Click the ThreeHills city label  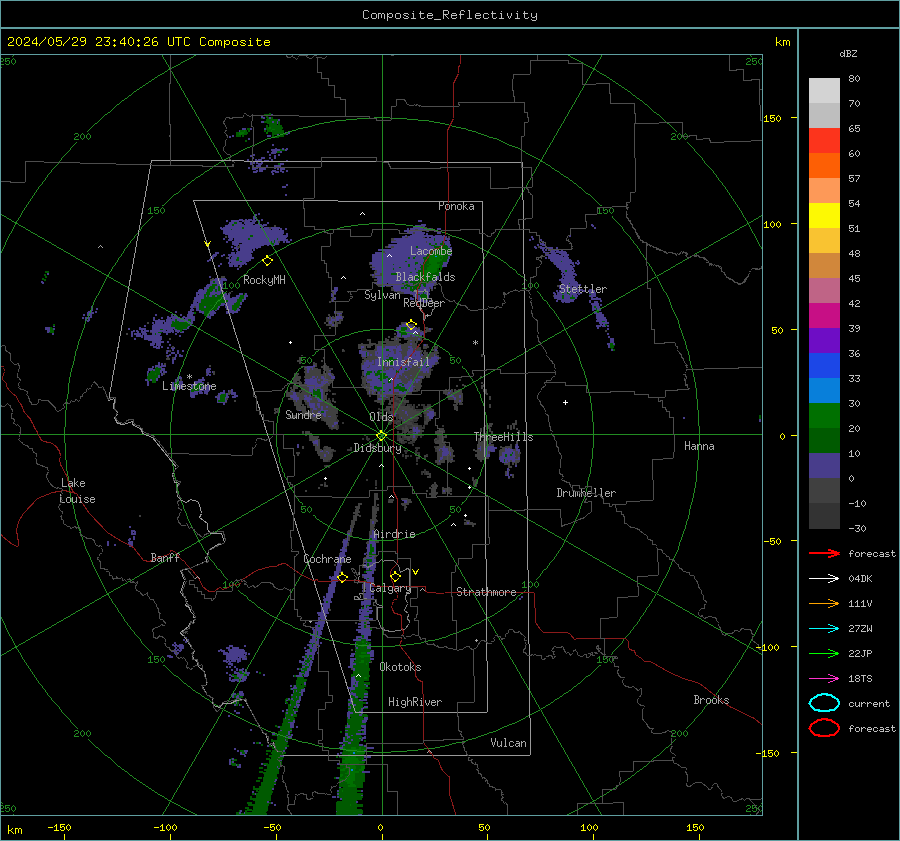click(x=503, y=437)
